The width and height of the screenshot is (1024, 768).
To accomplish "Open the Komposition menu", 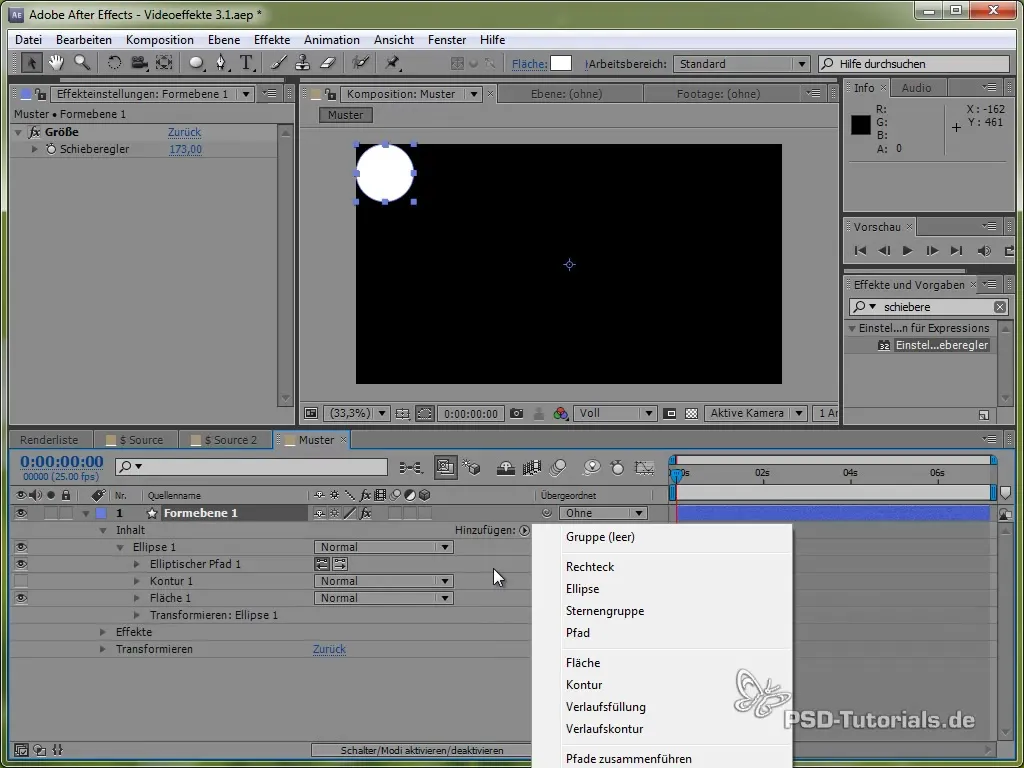I will tap(159, 40).
